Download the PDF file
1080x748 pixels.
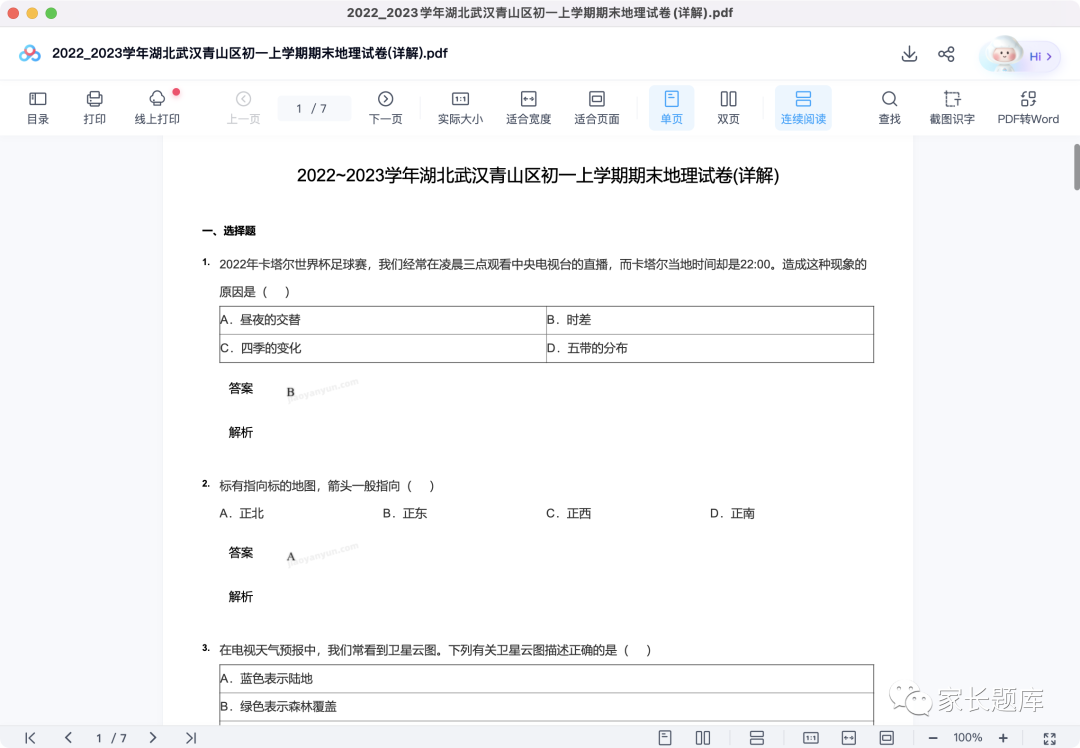[909, 54]
